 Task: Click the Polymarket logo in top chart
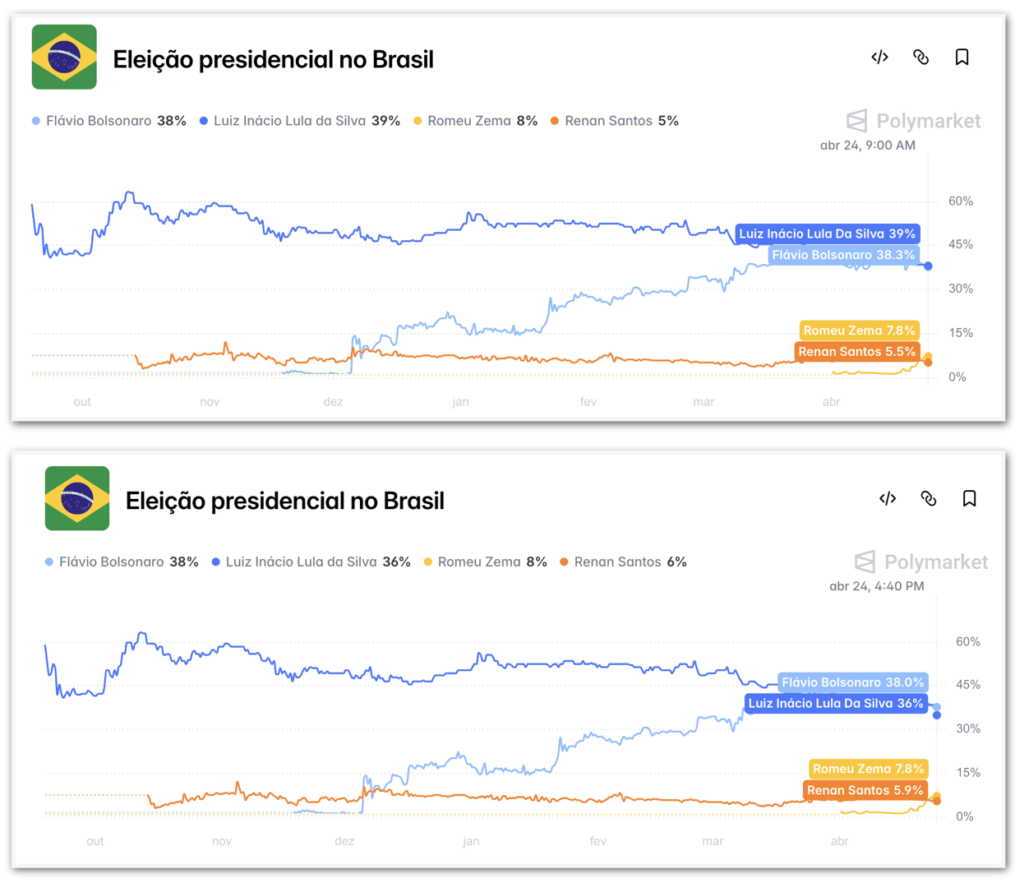pos(913,122)
